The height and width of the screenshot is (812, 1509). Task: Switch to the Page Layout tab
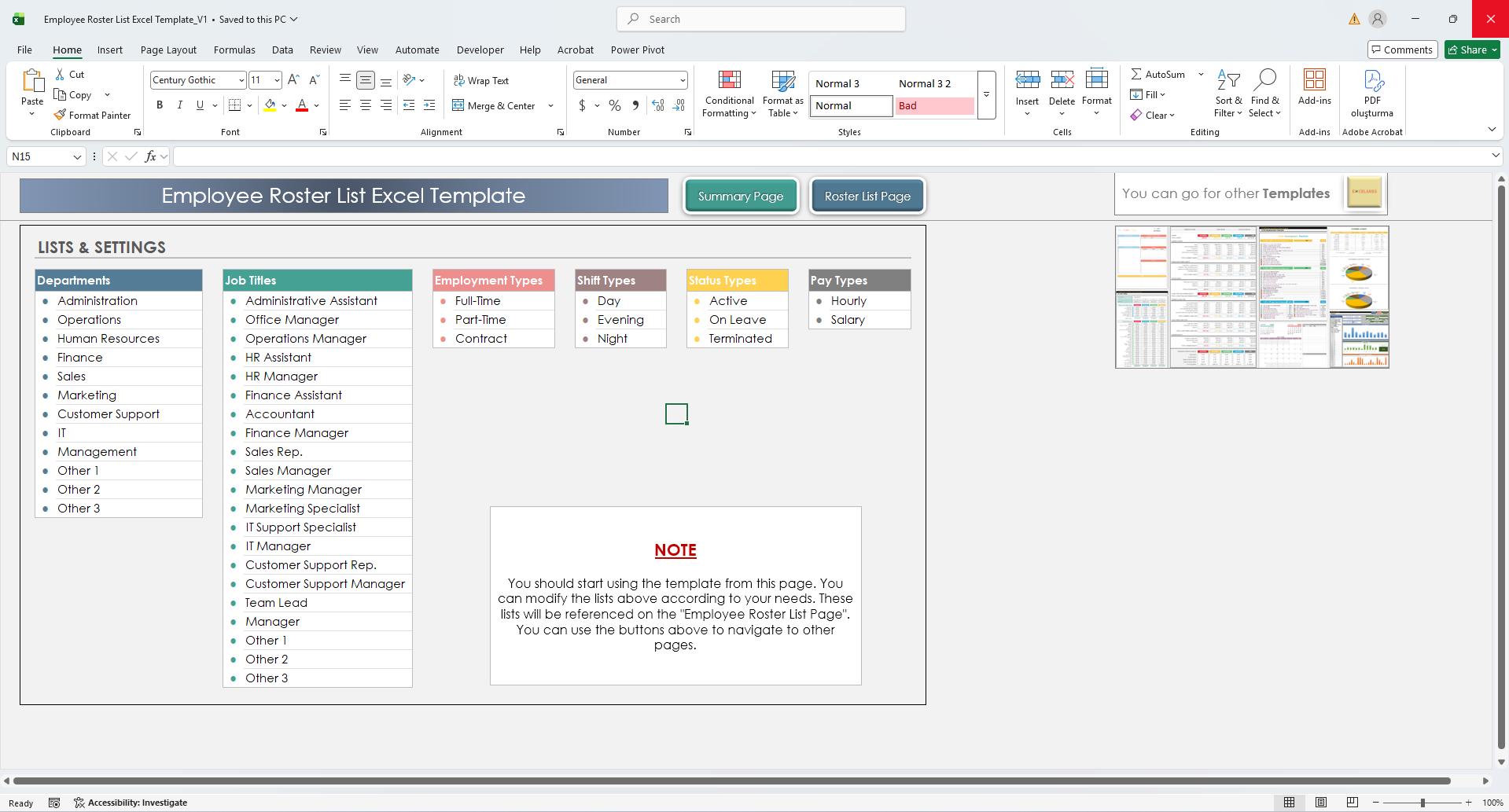pyautogui.click(x=168, y=50)
